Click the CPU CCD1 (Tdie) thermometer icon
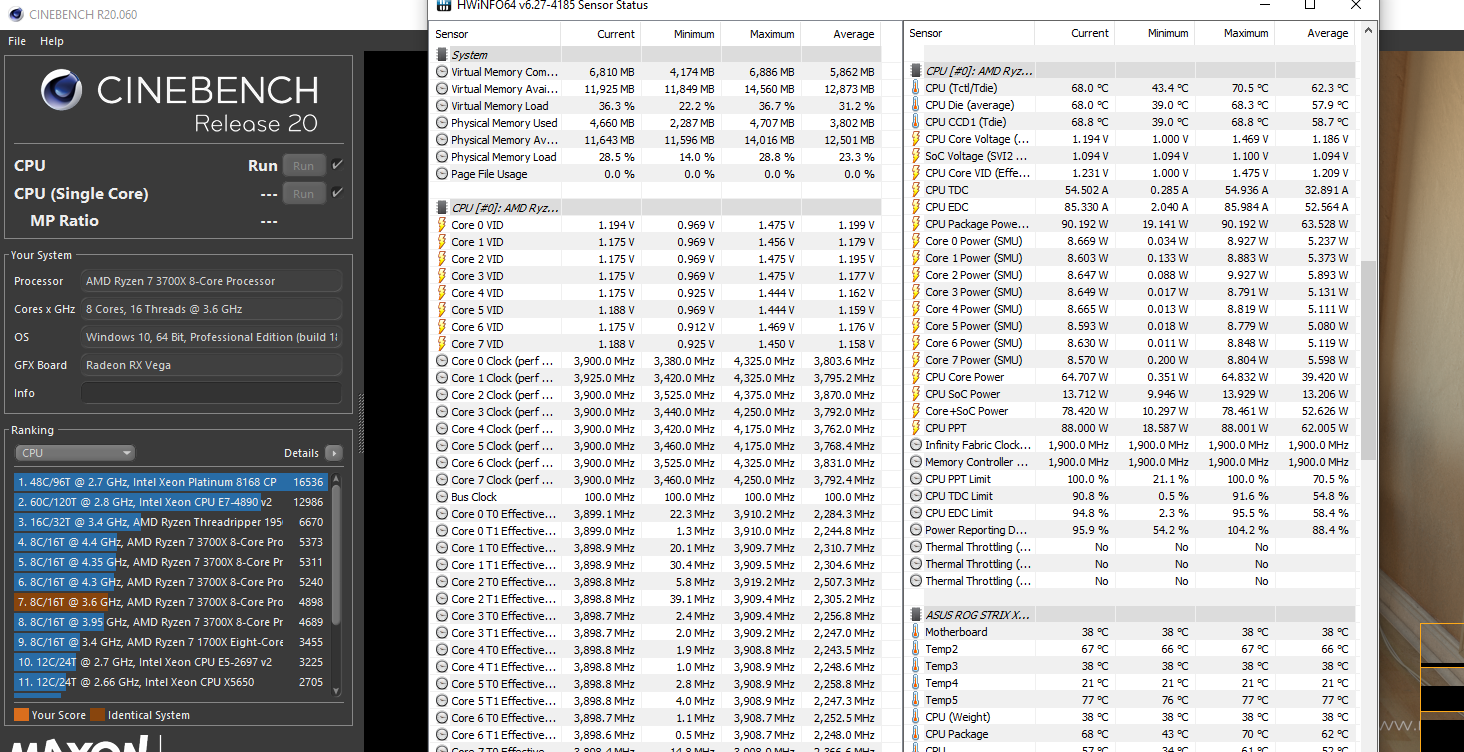Image resolution: width=1464 pixels, height=752 pixels. click(x=916, y=122)
